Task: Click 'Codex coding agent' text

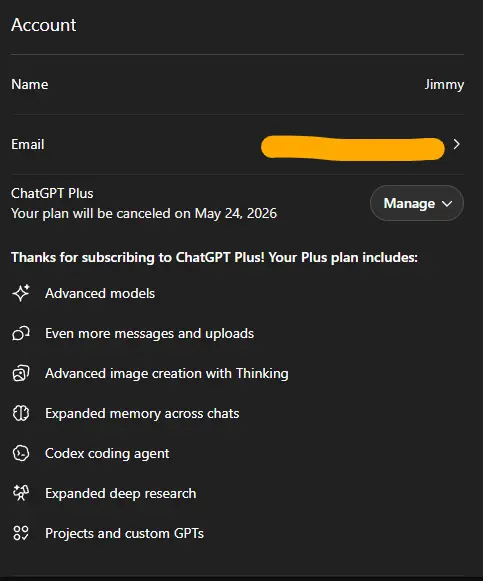Action: (x=107, y=454)
